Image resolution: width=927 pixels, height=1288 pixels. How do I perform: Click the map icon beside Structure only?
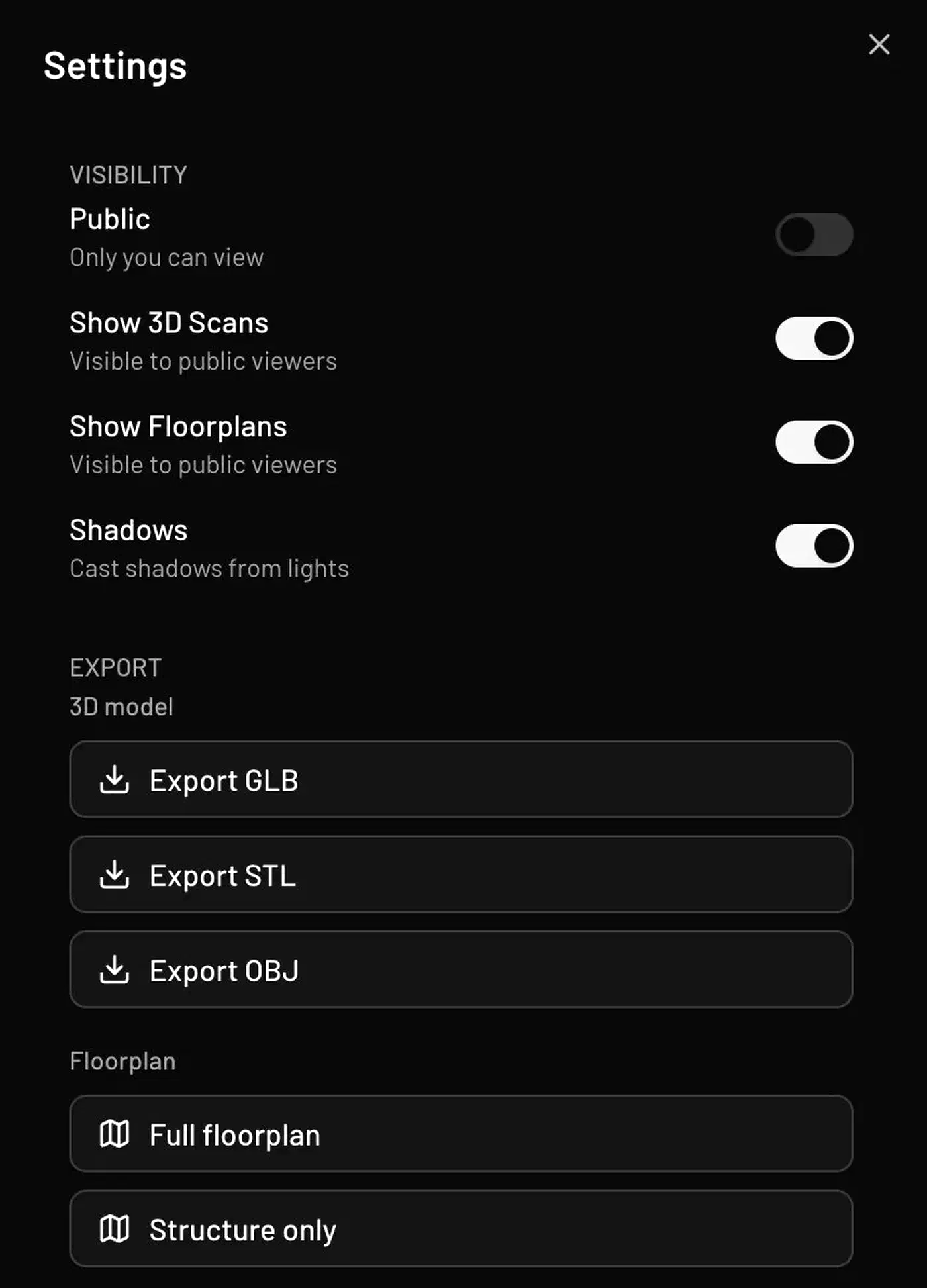point(114,1229)
